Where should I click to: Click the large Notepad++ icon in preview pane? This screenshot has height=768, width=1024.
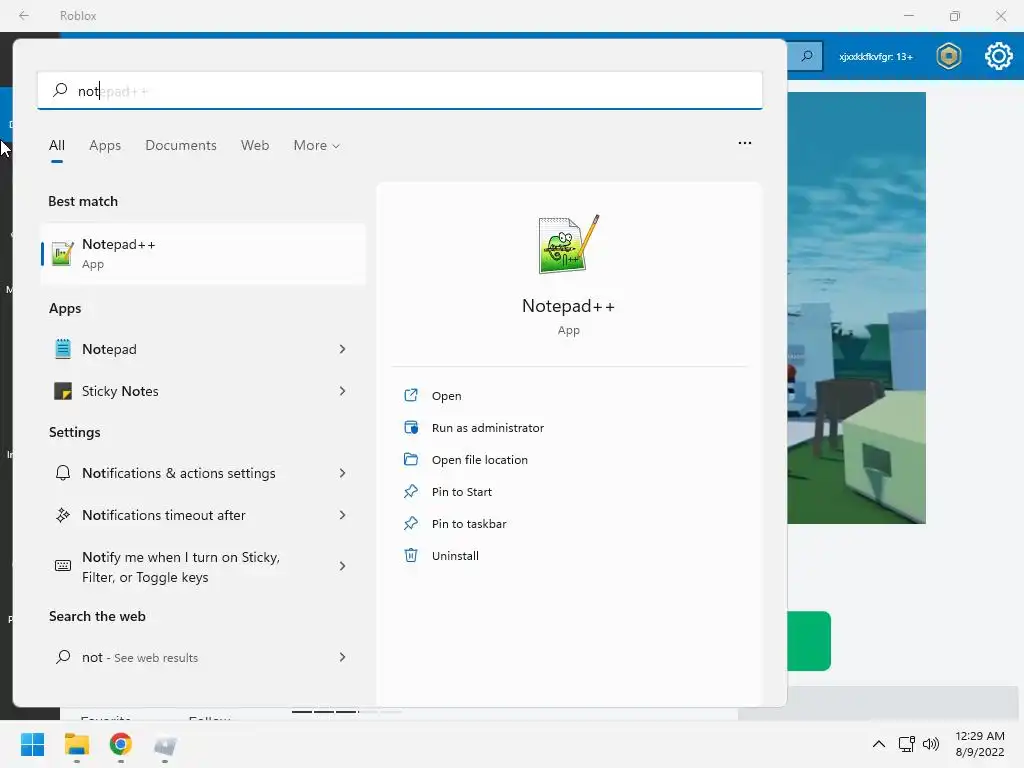point(568,245)
